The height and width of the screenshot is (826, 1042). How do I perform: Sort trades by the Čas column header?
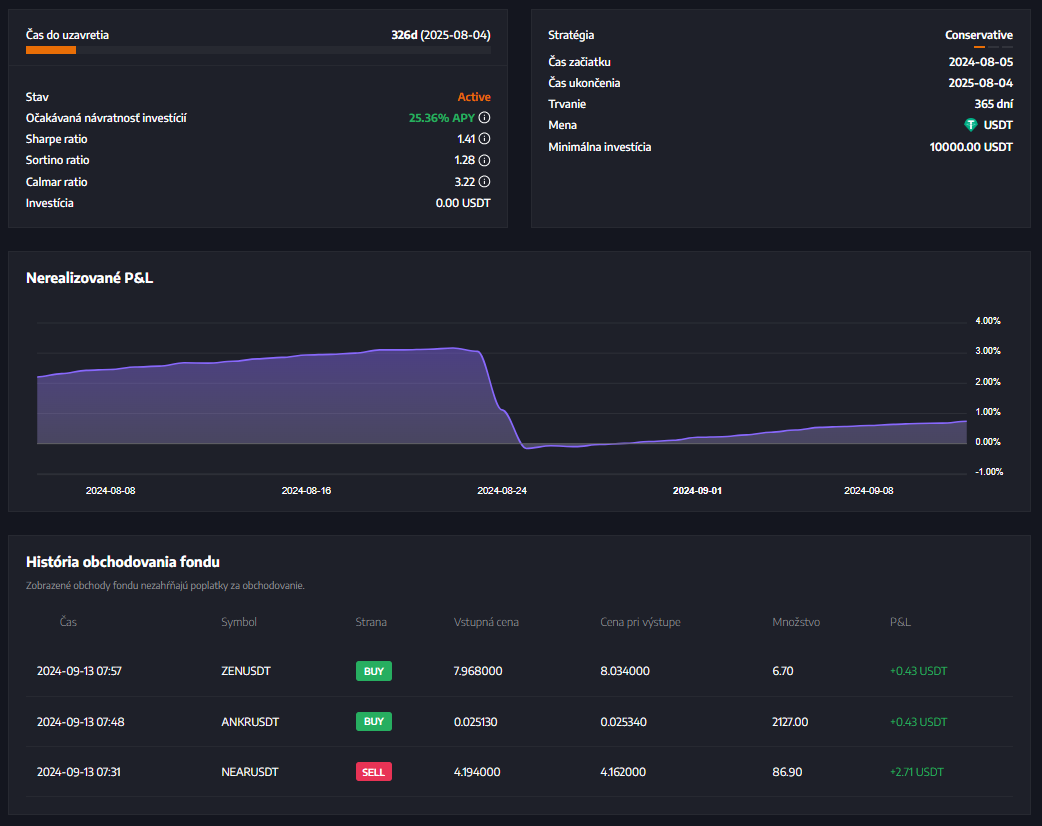(x=68, y=622)
